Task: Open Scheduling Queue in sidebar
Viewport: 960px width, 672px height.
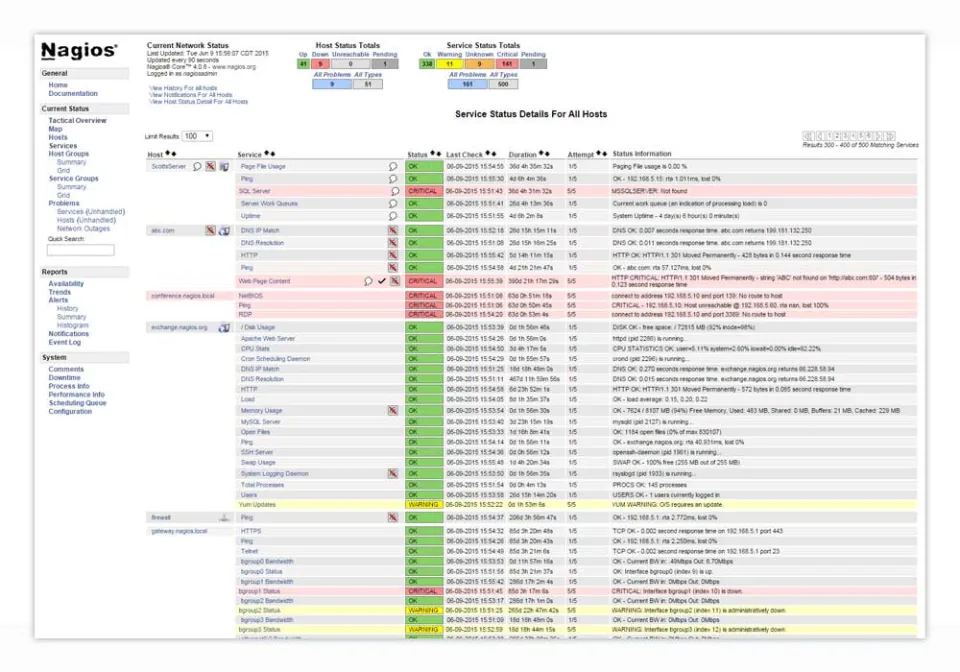Action: [x=77, y=403]
